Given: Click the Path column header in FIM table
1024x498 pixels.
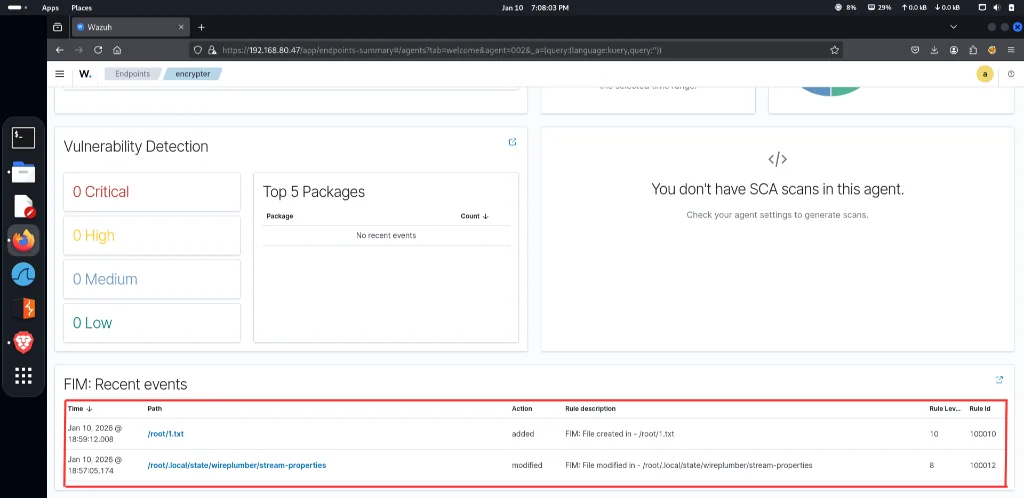Looking at the screenshot, I should 155,409.
